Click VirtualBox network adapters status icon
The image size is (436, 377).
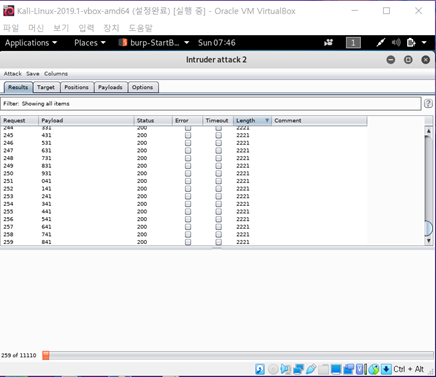tap(298, 369)
